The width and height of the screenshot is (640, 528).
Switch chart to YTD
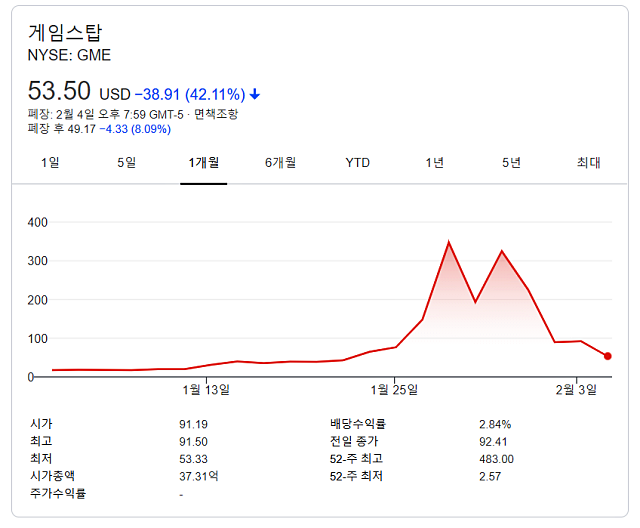coord(358,163)
